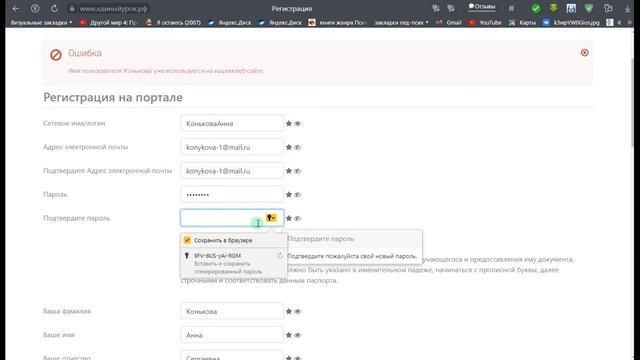
Task: Reload the page with the refresh icon
Action: 54,9
